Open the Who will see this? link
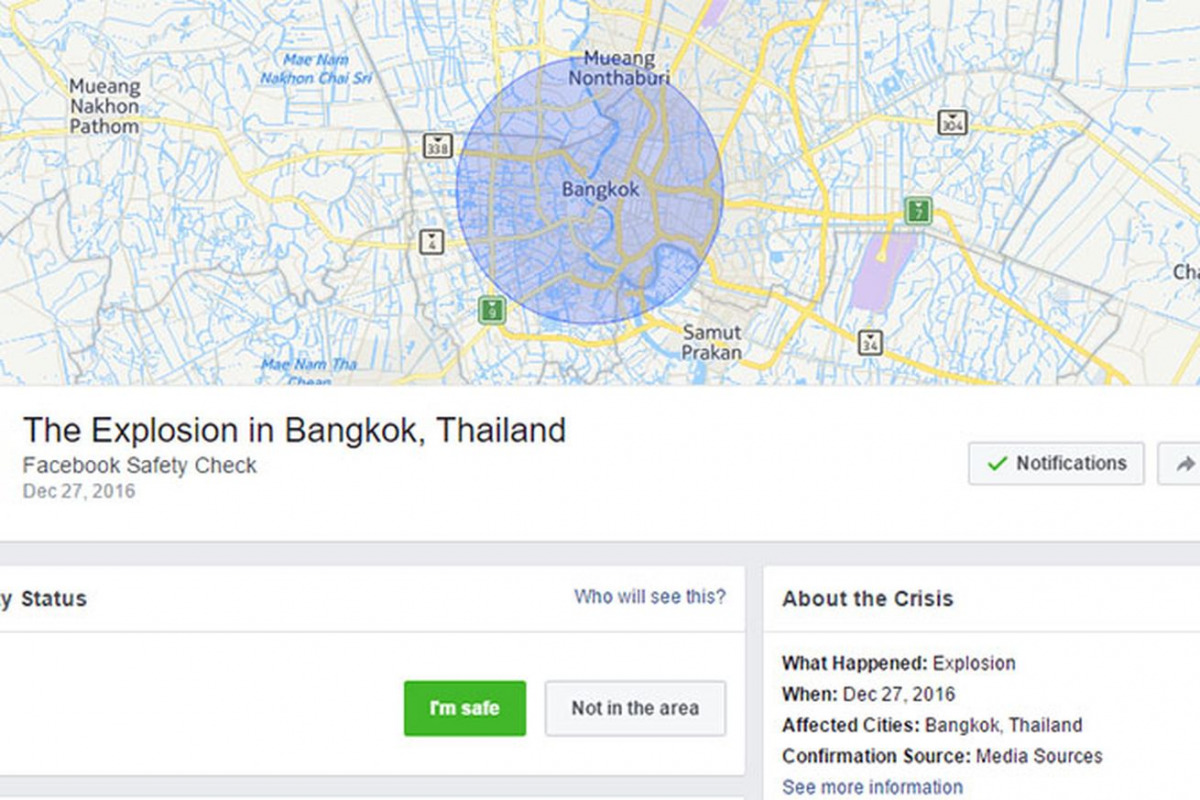1200x800 pixels. click(650, 597)
